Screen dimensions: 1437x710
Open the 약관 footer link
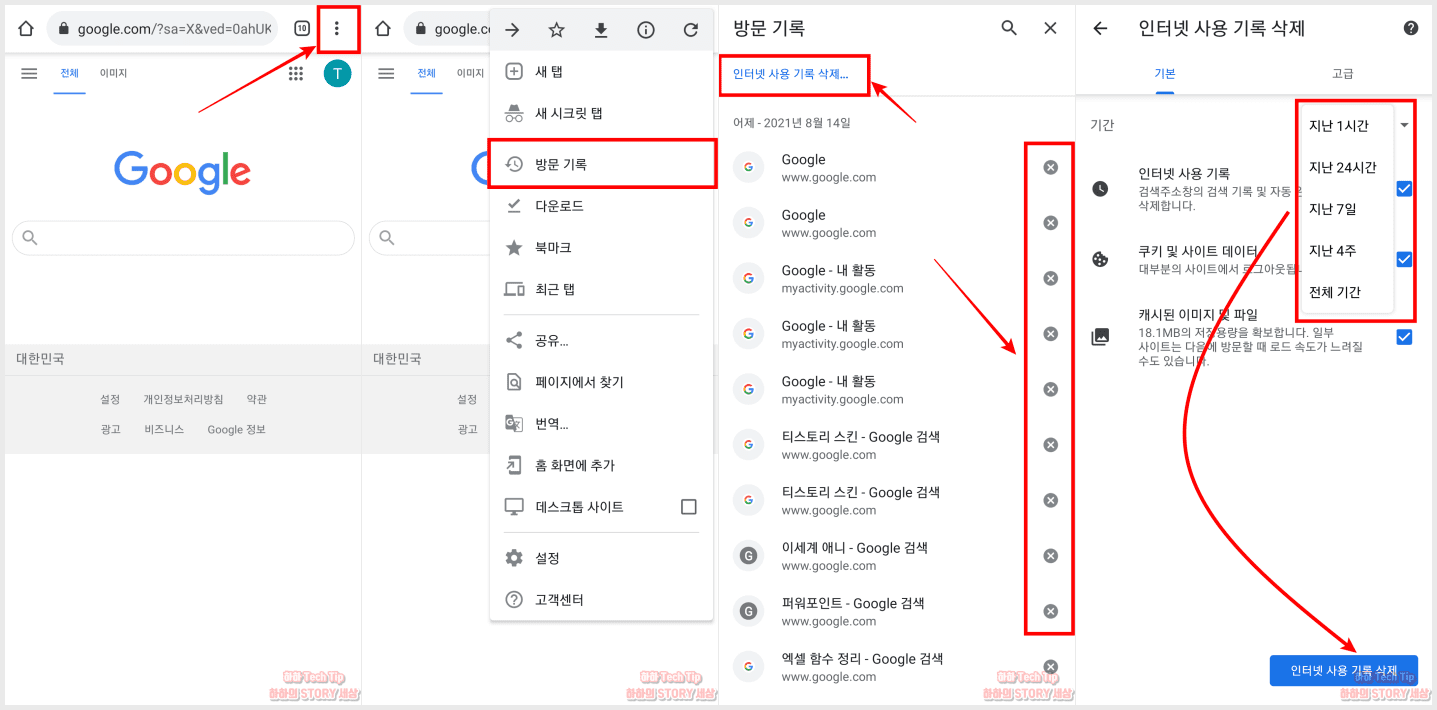[257, 399]
